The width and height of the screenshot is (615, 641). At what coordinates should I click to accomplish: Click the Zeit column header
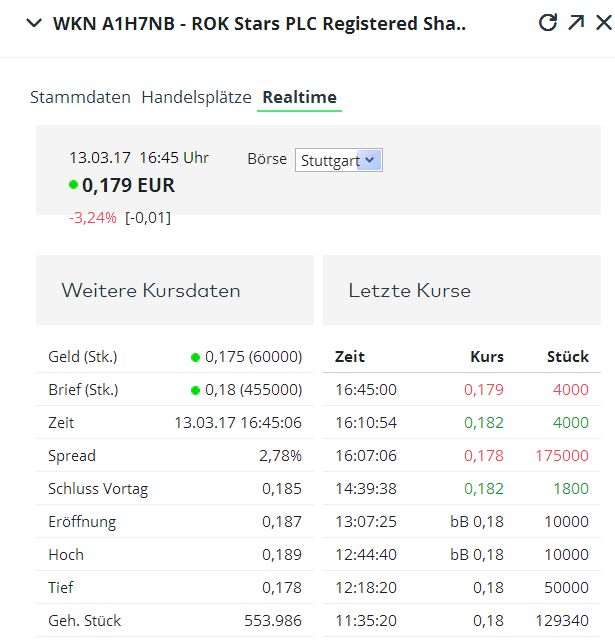point(350,357)
